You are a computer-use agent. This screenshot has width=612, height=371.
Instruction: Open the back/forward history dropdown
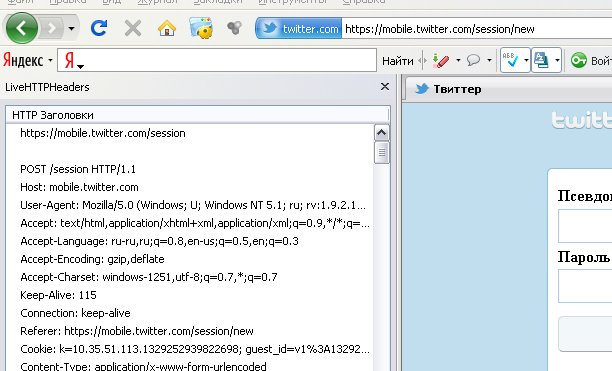point(71,28)
